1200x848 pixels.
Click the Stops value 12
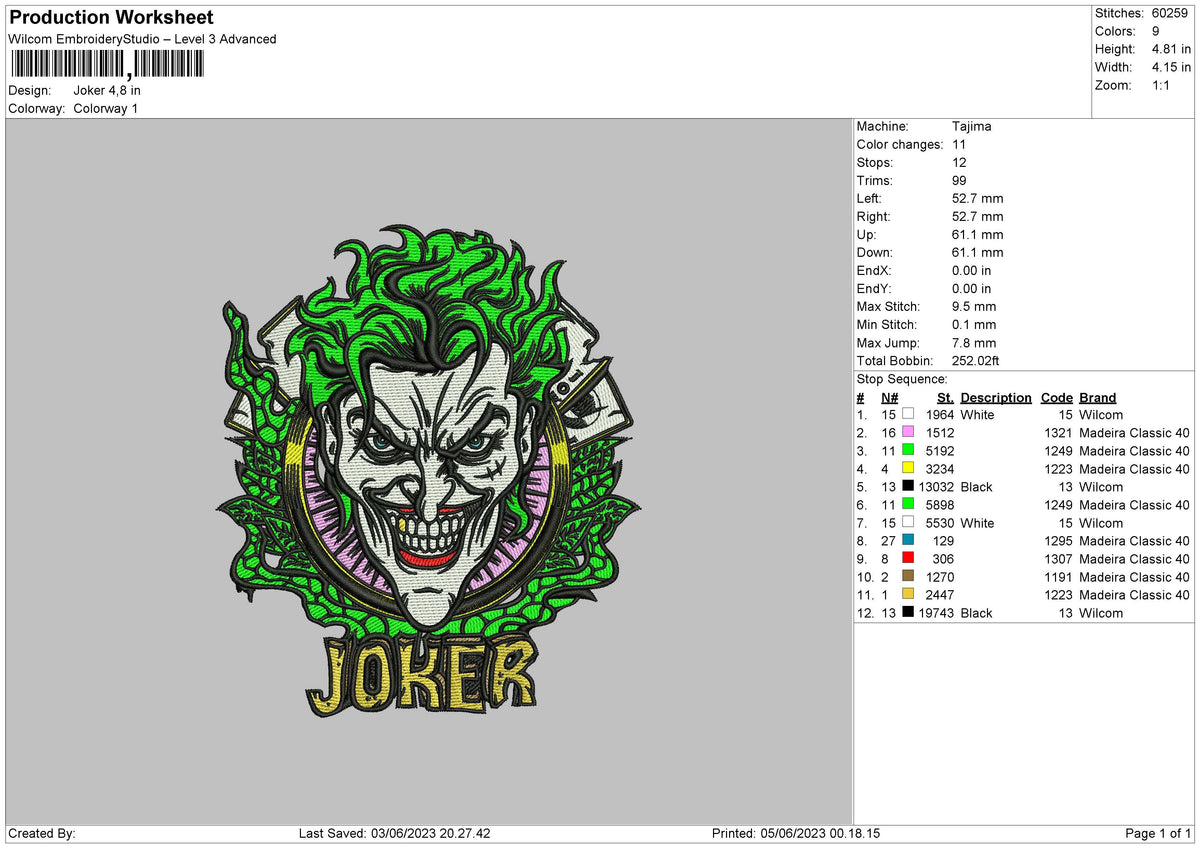pyautogui.click(x=960, y=163)
